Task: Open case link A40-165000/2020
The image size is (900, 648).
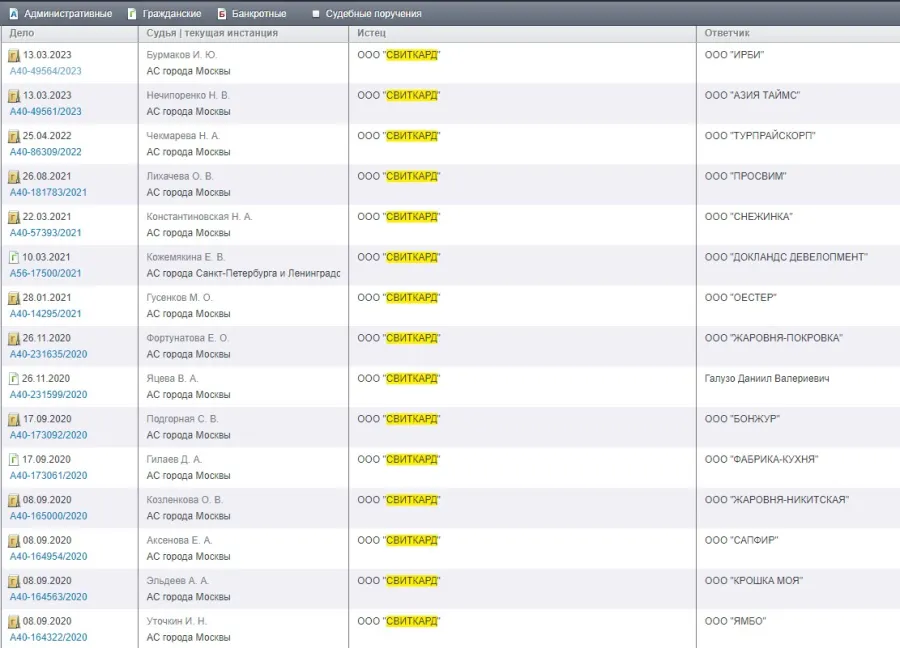Action: (48, 516)
